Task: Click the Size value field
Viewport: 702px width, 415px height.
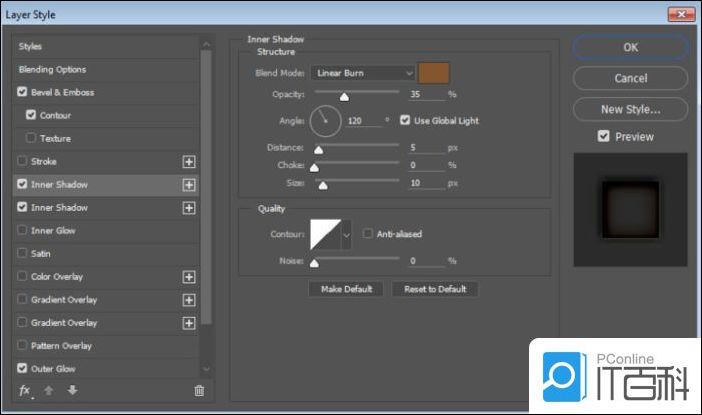Action: pyautogui.click(x=427, y=183)
